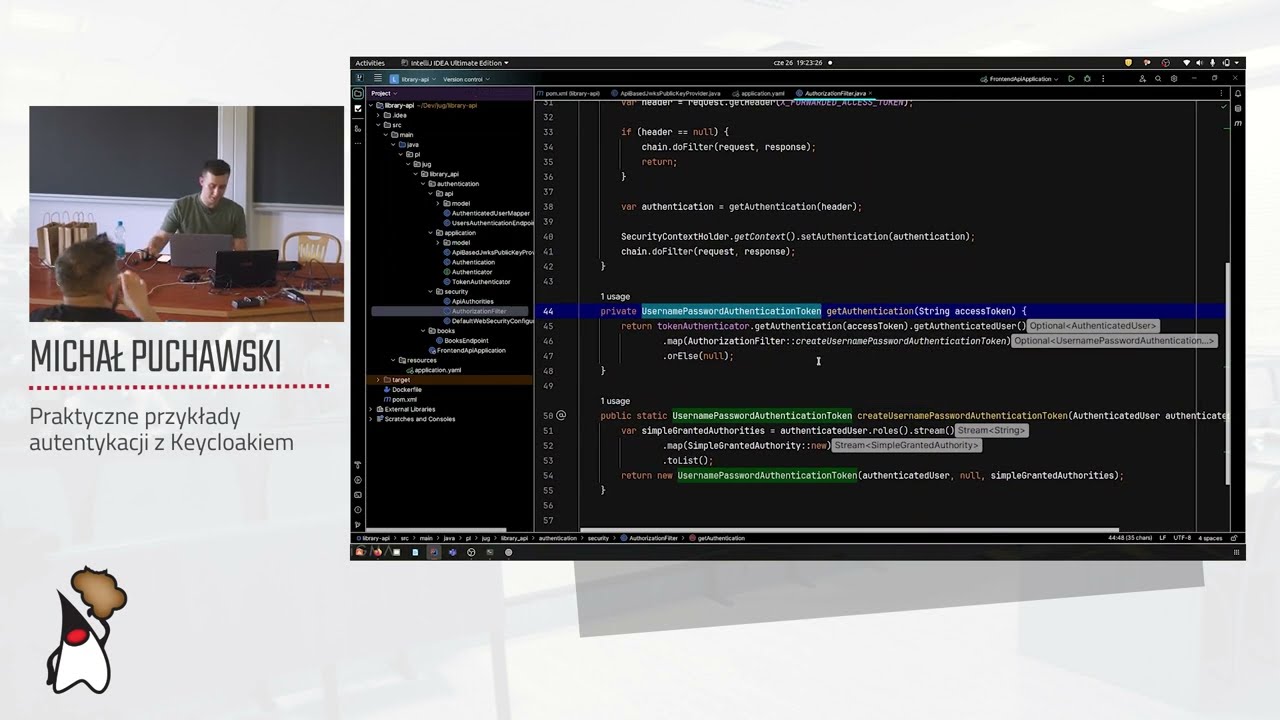Expand the target folder
The image size is (1280, 720).
379,380
